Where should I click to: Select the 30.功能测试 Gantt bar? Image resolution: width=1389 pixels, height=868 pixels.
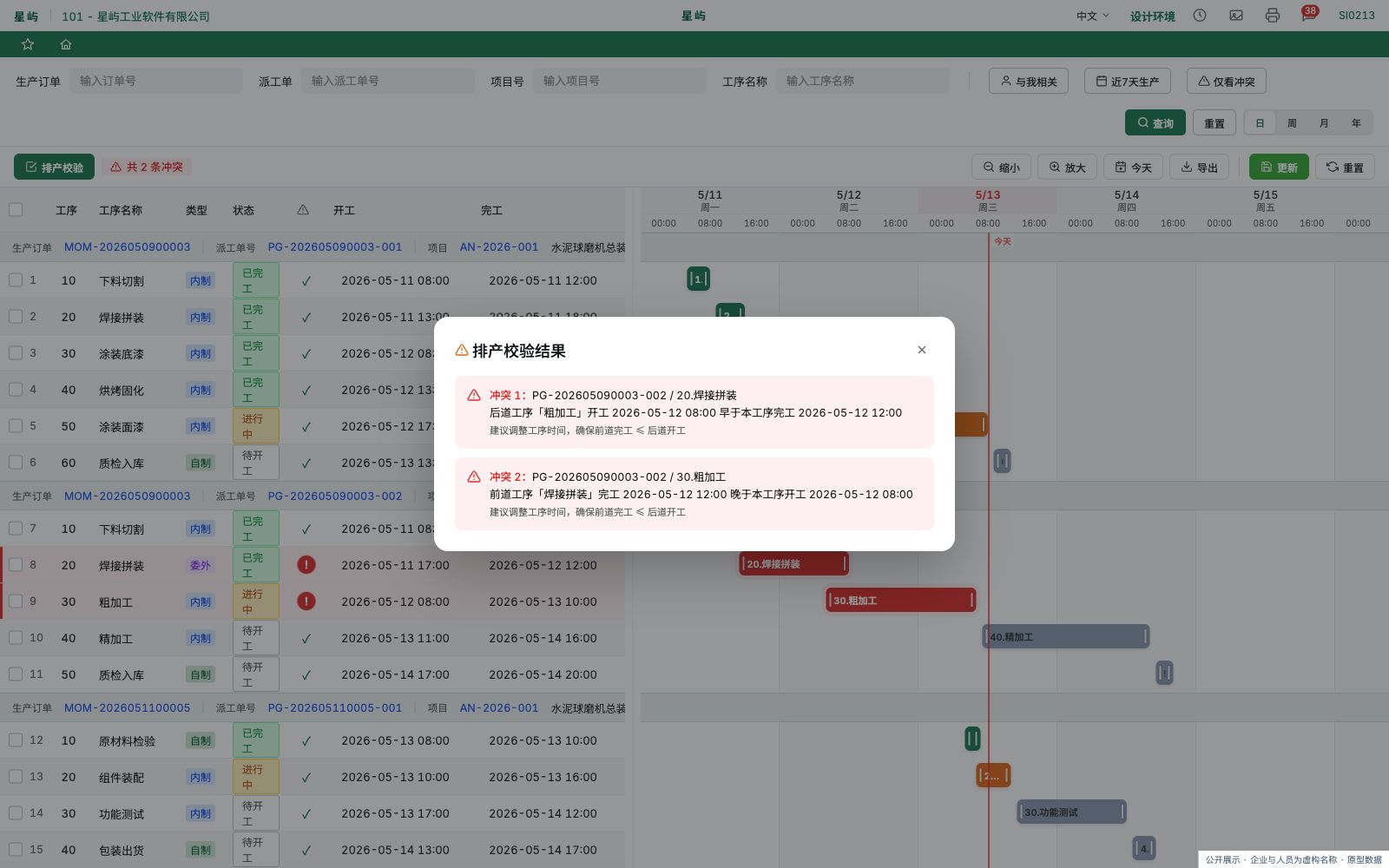pos(1072,812)
